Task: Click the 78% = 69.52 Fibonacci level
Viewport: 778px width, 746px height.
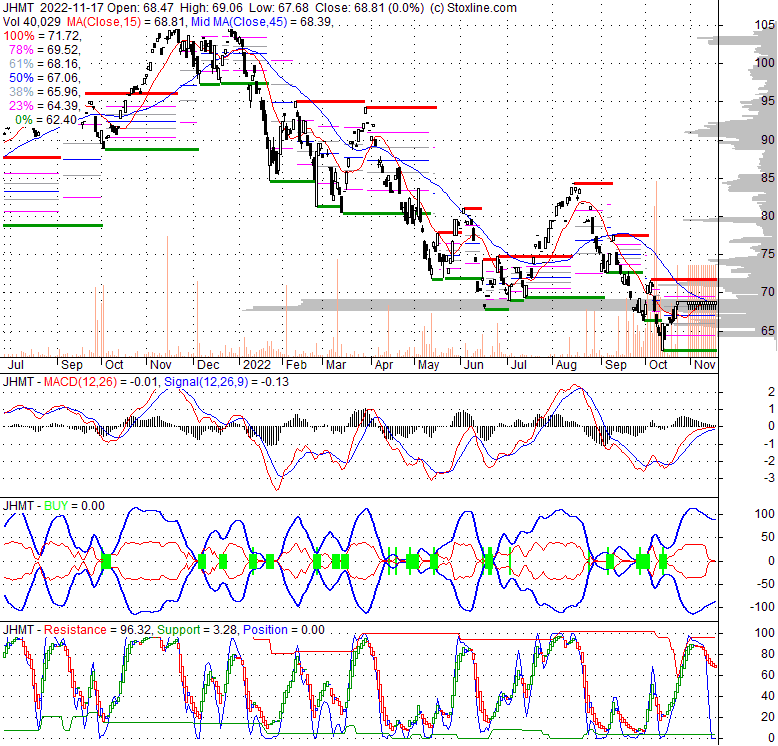Action: [x=45, y=50]
